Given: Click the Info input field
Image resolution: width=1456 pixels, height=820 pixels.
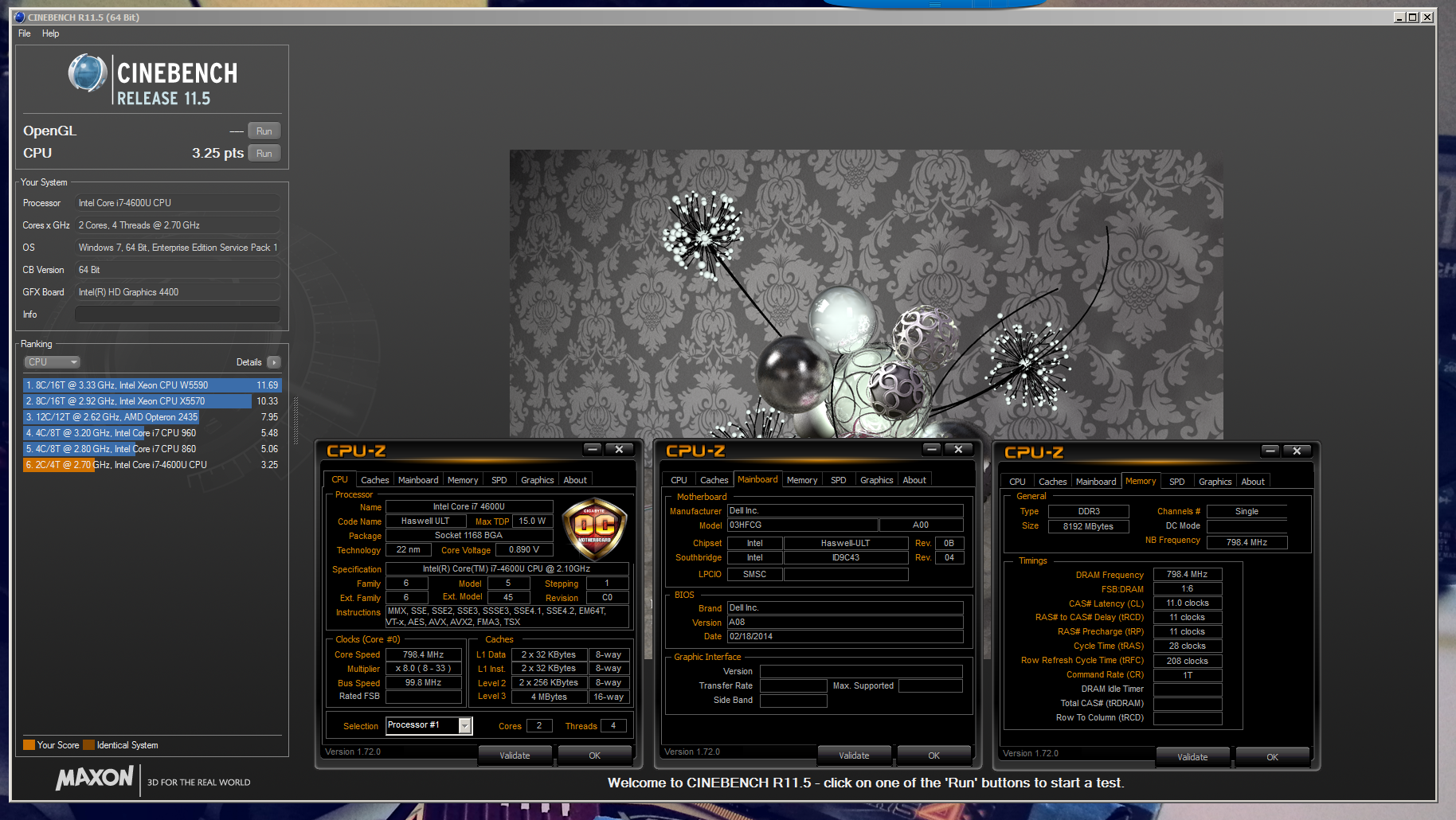Looking at the screenshot, I should (x=177, y=314).
